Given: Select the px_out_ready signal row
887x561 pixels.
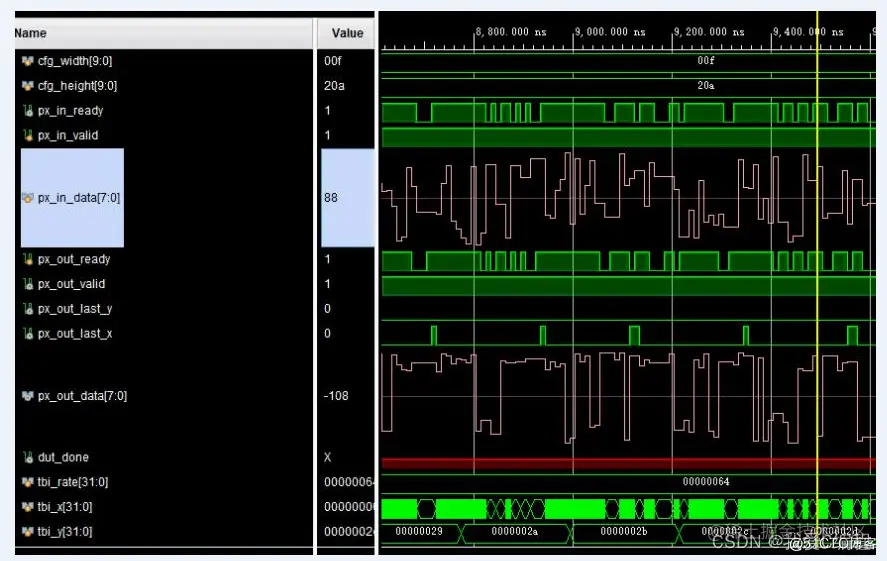Looking at the screenshot, I should [x=74, y=260].
